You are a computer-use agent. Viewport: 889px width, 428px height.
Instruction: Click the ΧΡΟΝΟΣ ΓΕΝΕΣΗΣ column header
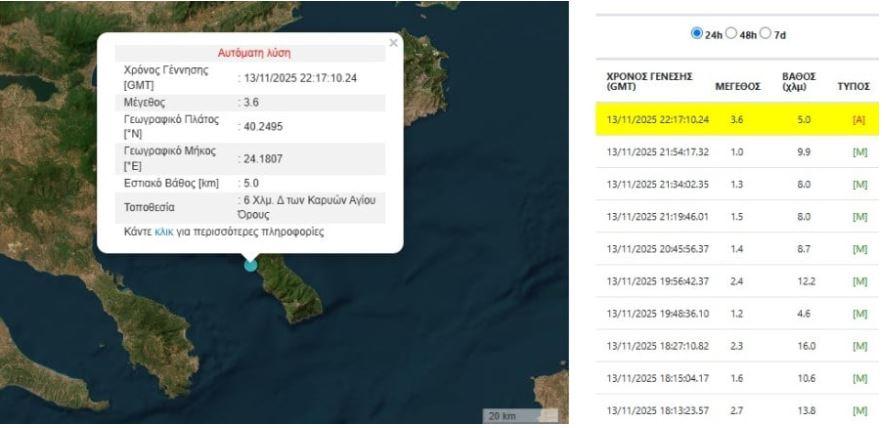click(x=650, y=81)
